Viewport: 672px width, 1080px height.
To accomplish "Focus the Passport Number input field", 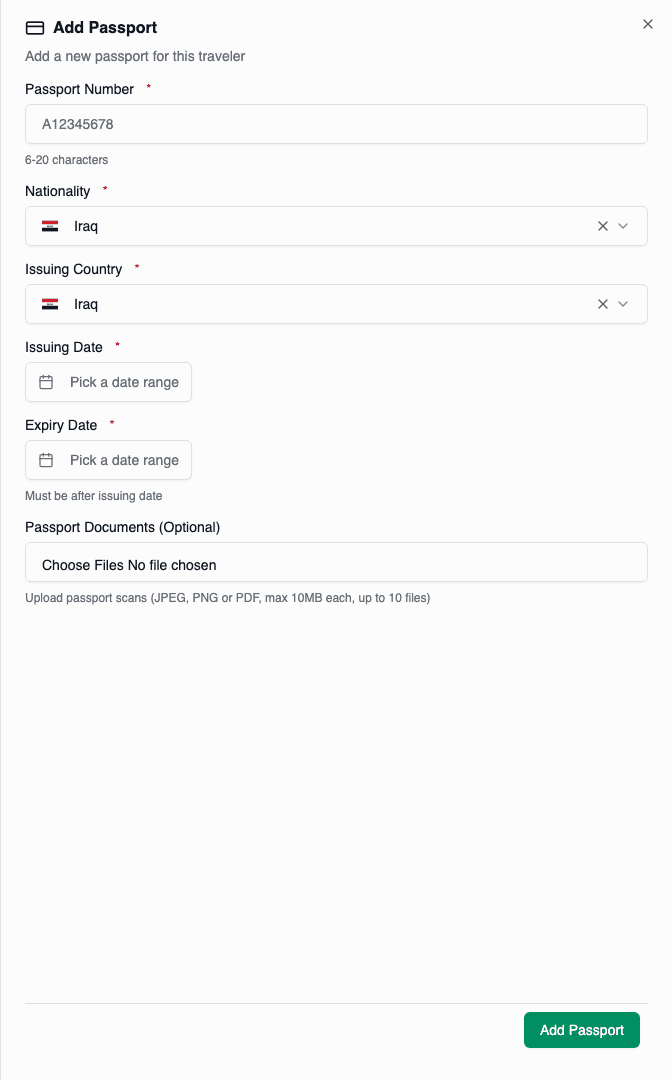I will click(x=336, y=124).
